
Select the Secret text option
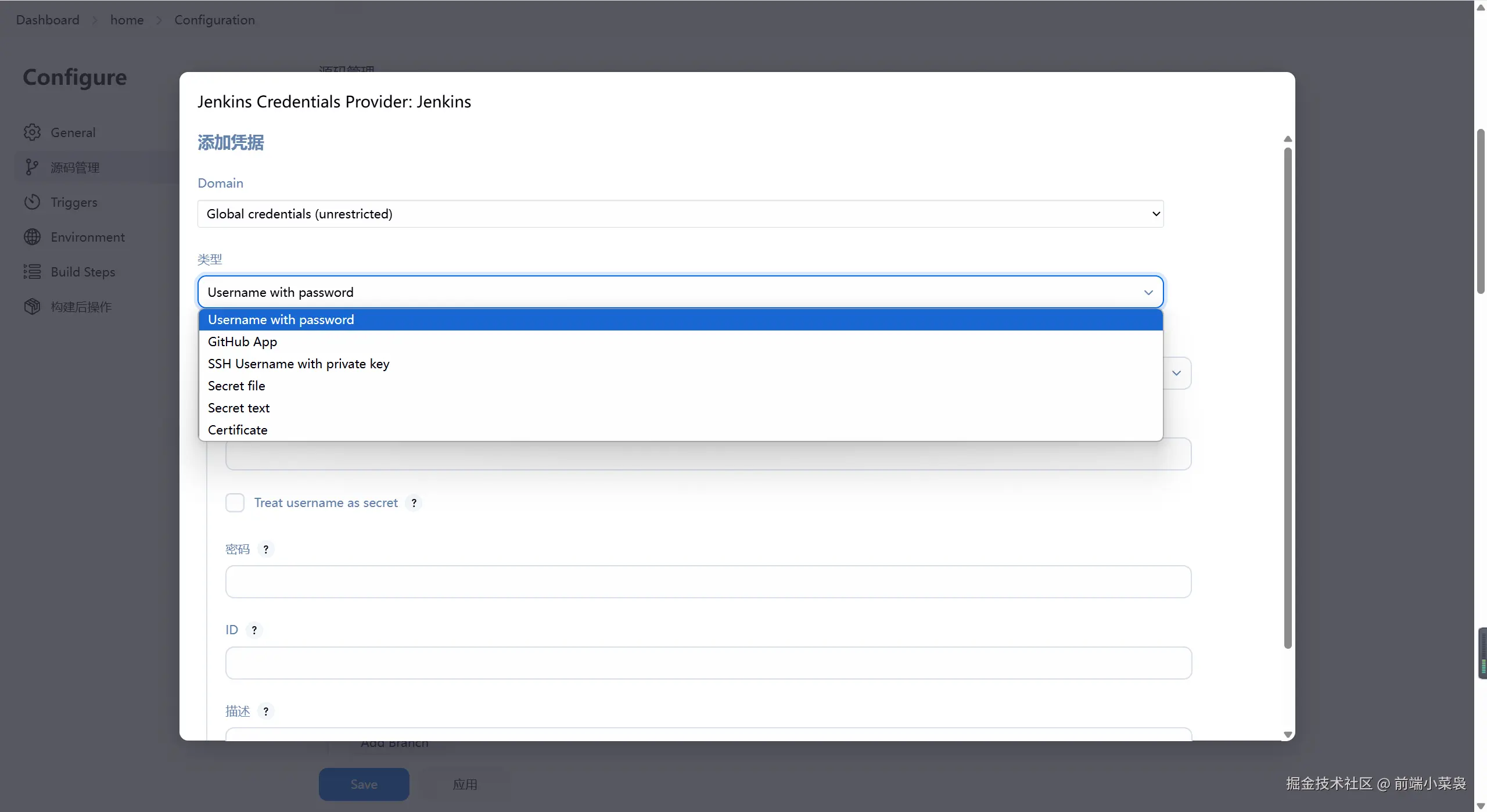[239, 408]
